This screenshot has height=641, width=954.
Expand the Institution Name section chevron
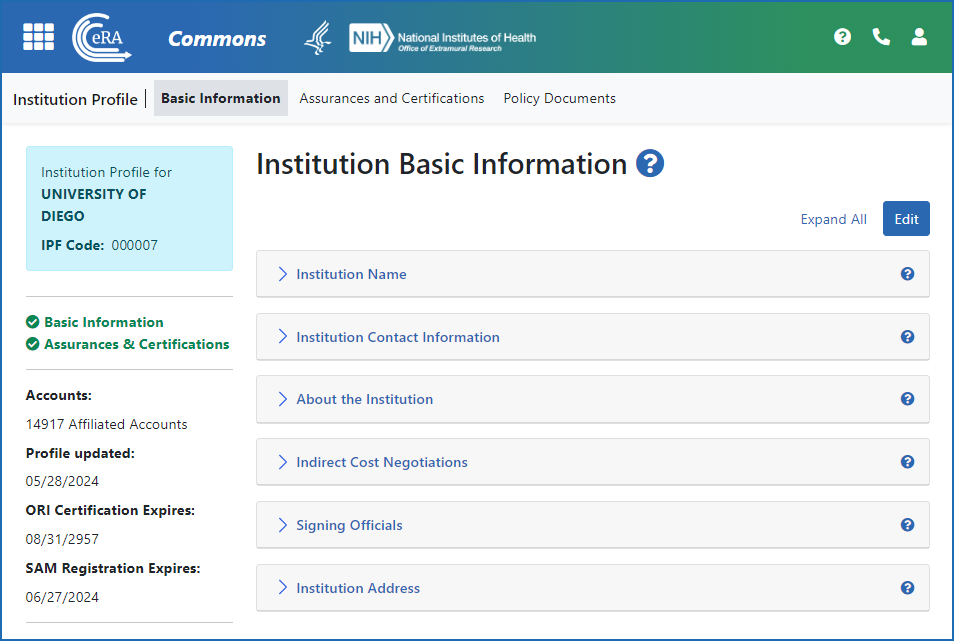(x=282, y=274)
